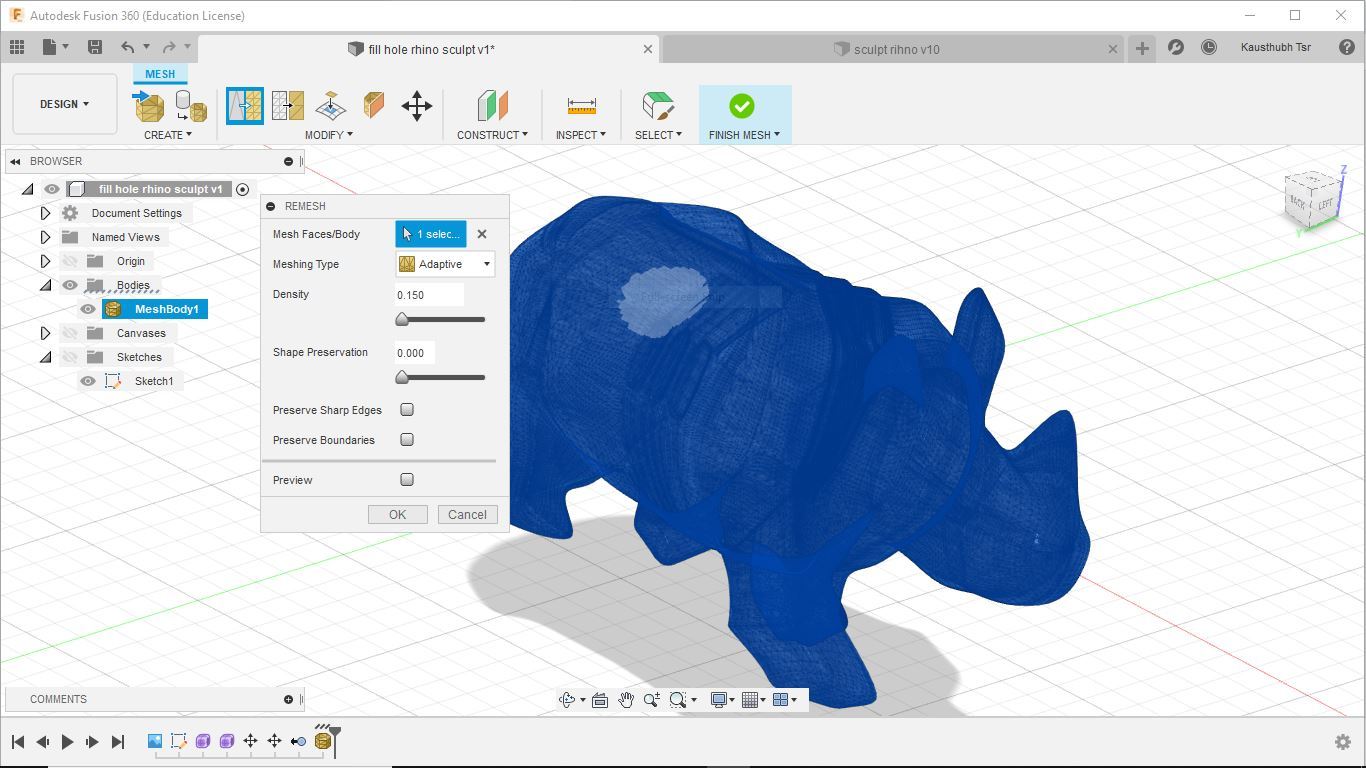Toggle visibility of Sketch1

pos(88,381)
